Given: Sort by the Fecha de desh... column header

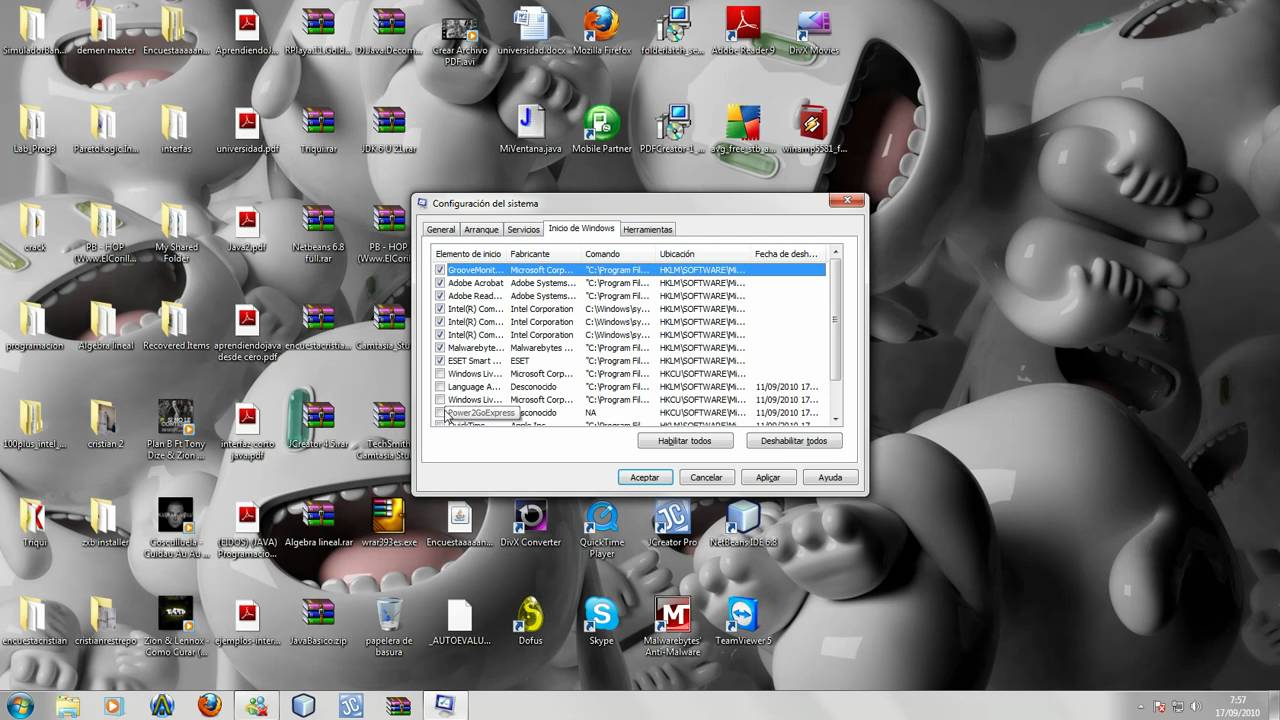Looking at the screenshot, I should coord(786,254).
